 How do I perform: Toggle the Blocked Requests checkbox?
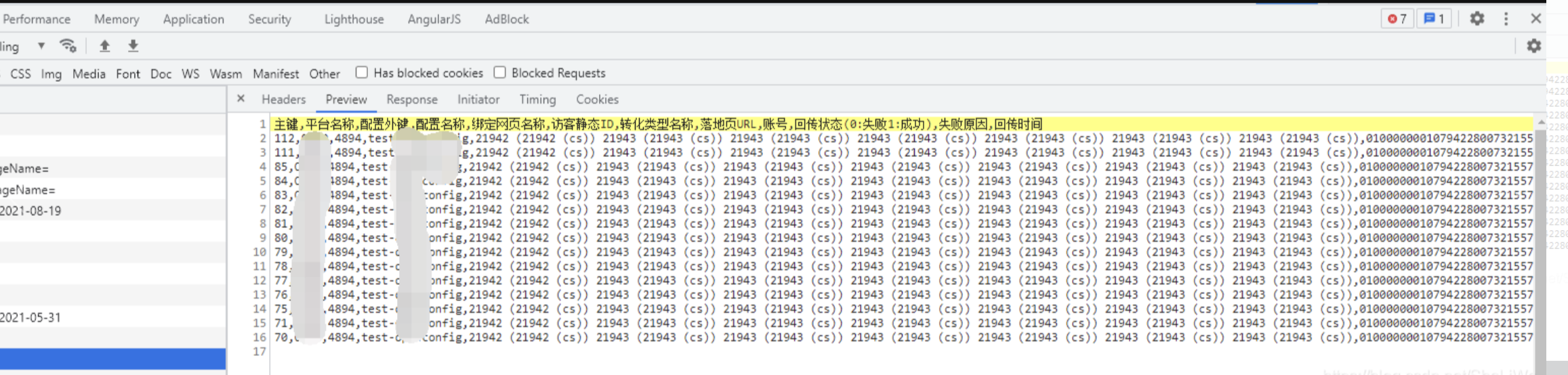pyautogui.click(x=500, y=72)
